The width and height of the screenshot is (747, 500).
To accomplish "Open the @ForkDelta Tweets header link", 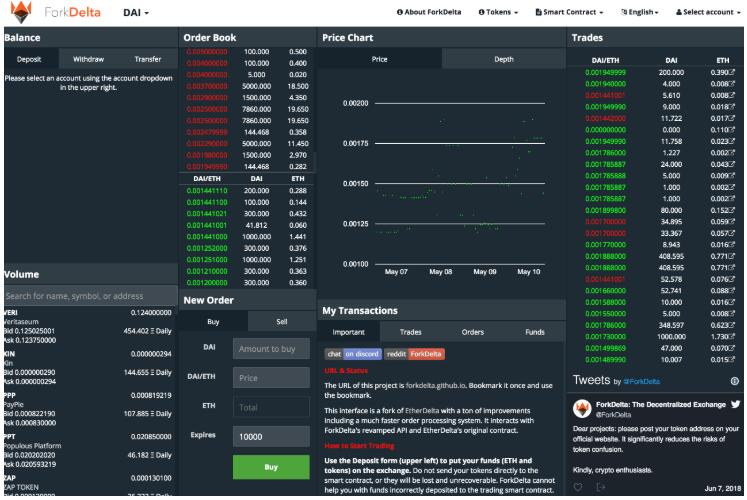I will coord(642,381).
